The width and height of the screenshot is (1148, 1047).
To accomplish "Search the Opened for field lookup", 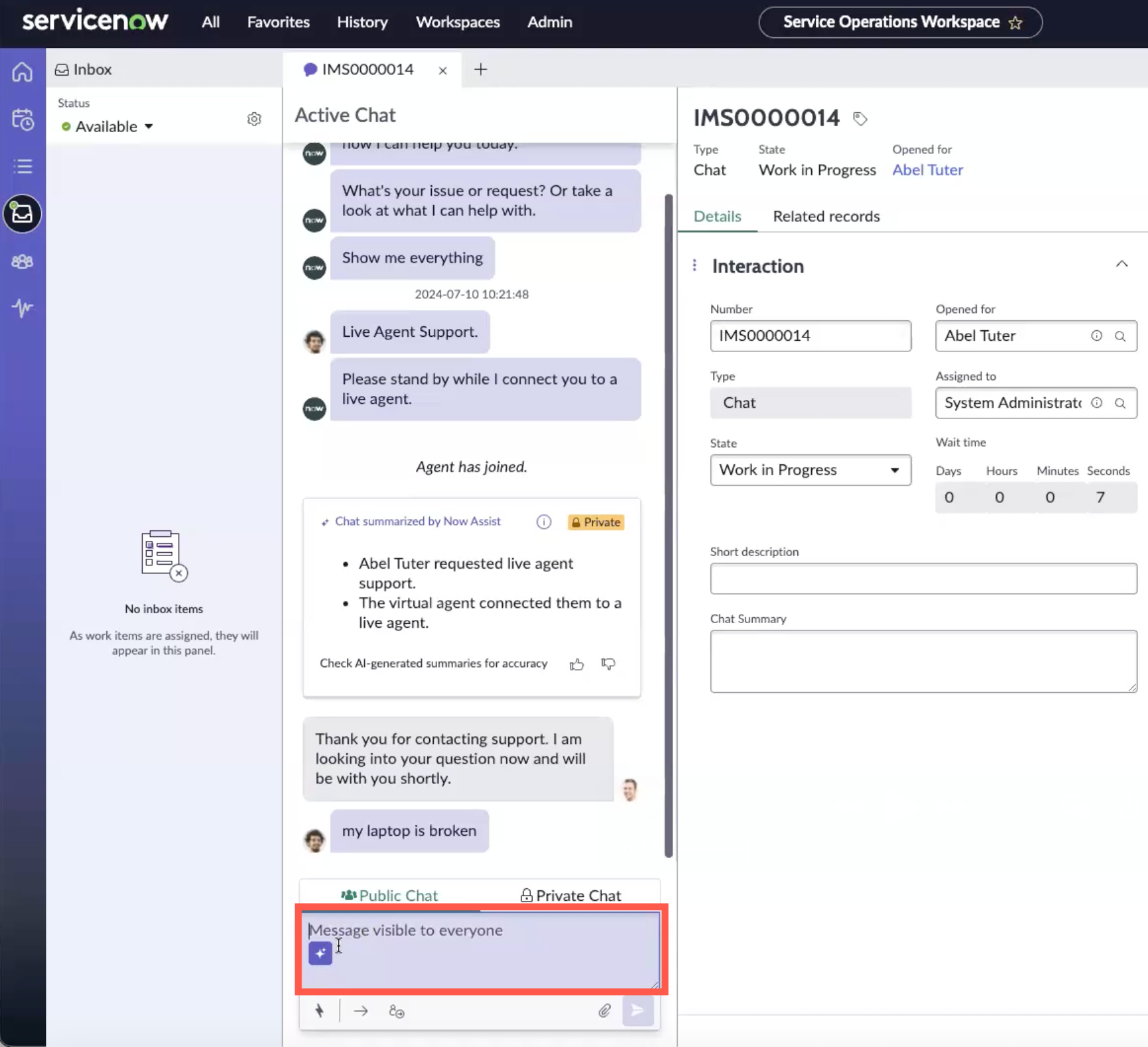I will tap(1120, 336).
